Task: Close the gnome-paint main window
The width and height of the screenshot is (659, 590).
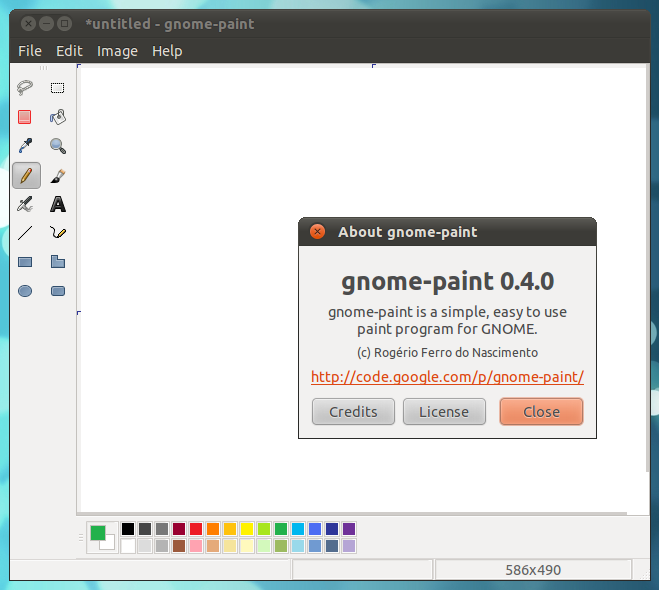Action: pos(28,24)
